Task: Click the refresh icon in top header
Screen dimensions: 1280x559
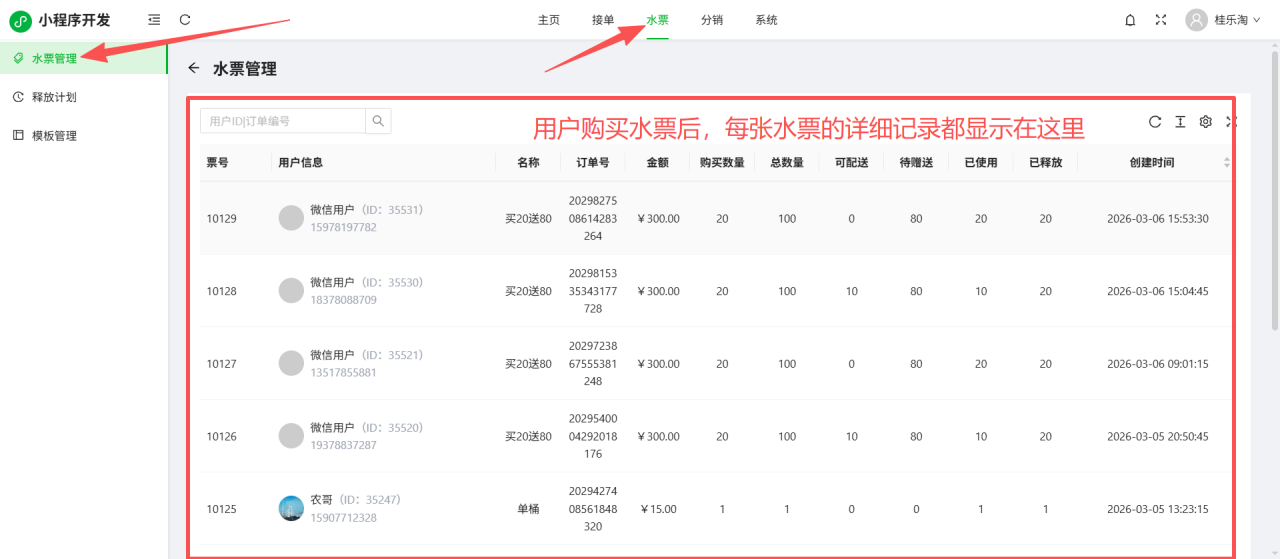Action: (x=185, y=20)
